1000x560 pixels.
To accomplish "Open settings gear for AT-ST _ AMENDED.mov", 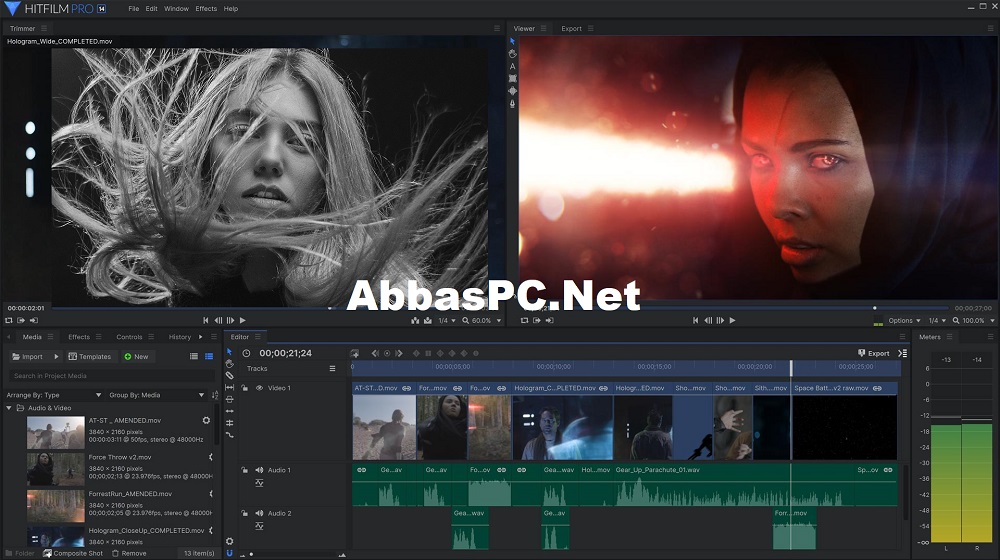I will [206, 420].
